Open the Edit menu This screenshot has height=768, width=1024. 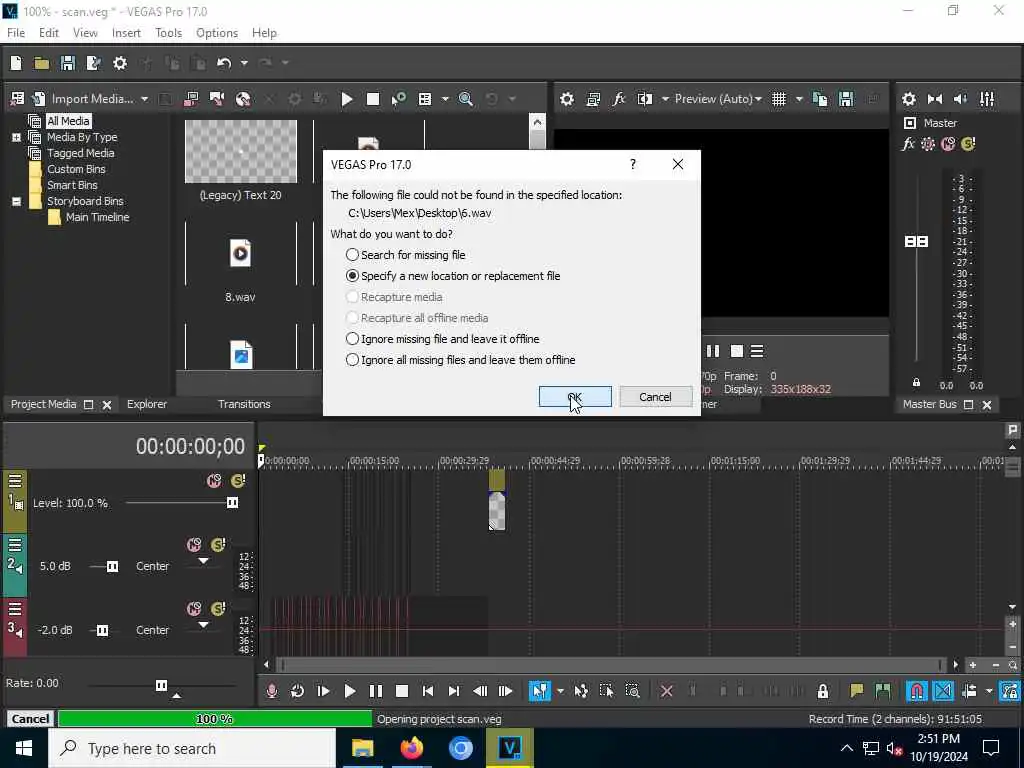[48, 33]
